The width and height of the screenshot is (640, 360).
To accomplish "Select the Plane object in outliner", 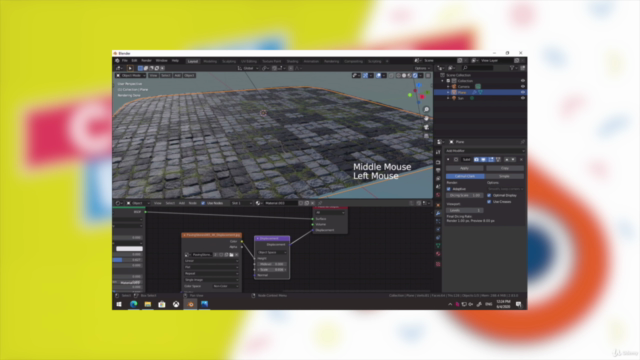I will (x=462, y=92).
